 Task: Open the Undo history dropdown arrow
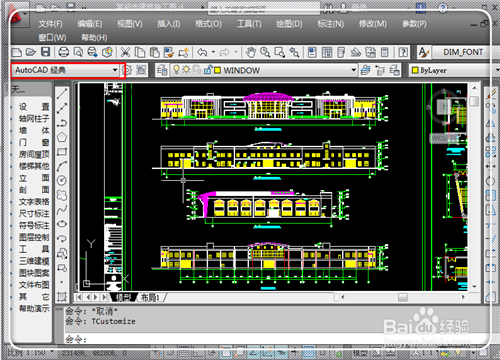tap(213, 52)
